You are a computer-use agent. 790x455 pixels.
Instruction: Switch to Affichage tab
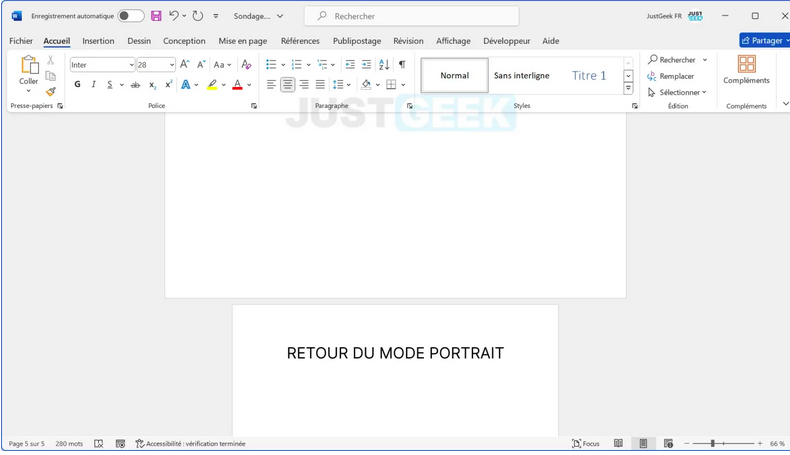coord(453,41)
